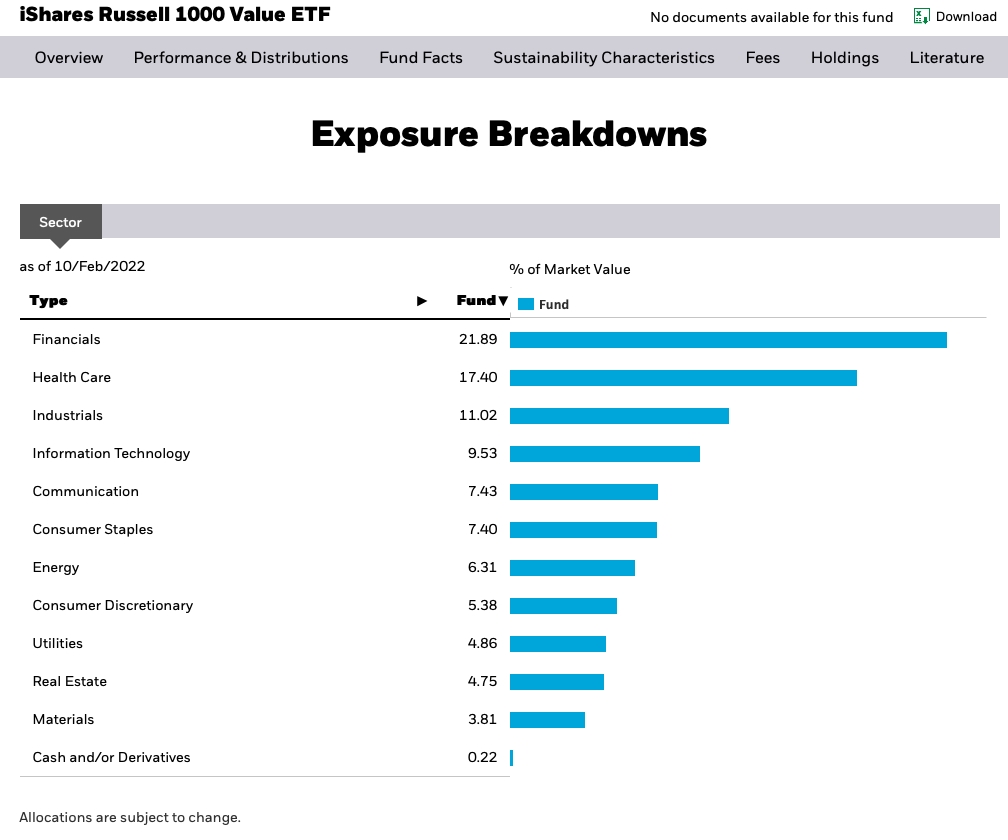Click the 11.02 Industrials value
Viewport: 1008px width, 840px height.
point(478,415)
